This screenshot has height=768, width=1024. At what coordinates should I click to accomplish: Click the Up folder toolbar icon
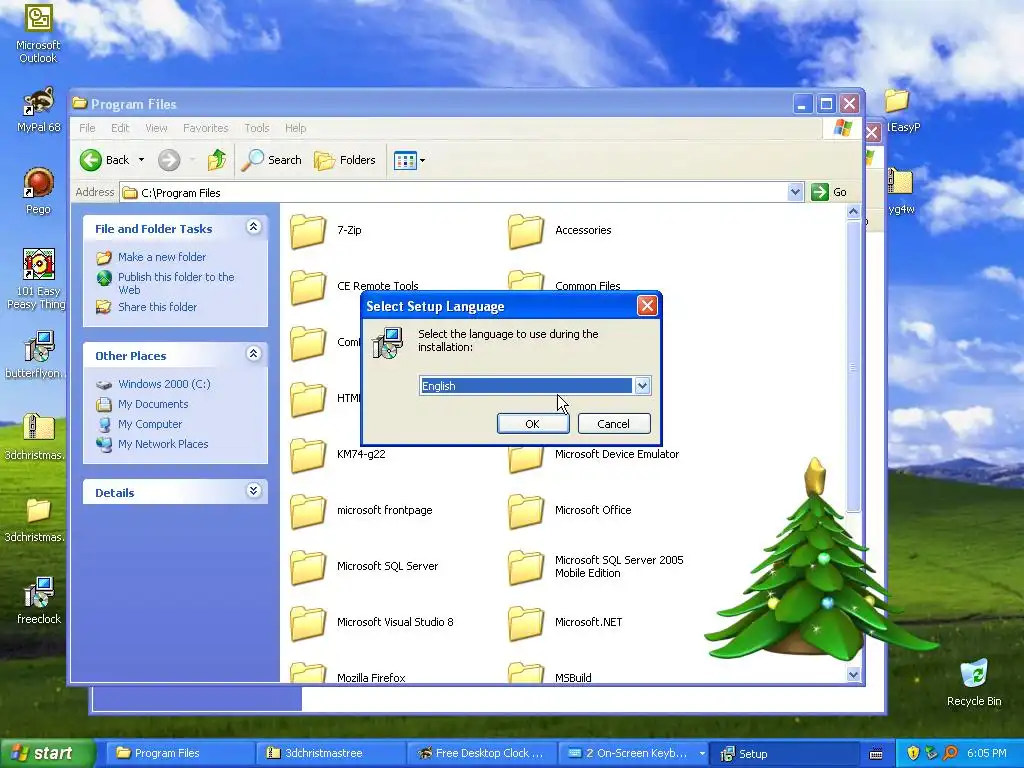coord(216,160)
